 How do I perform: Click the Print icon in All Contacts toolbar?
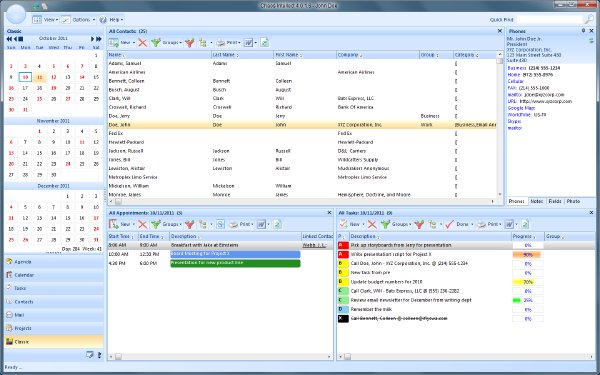pos(221,42)
